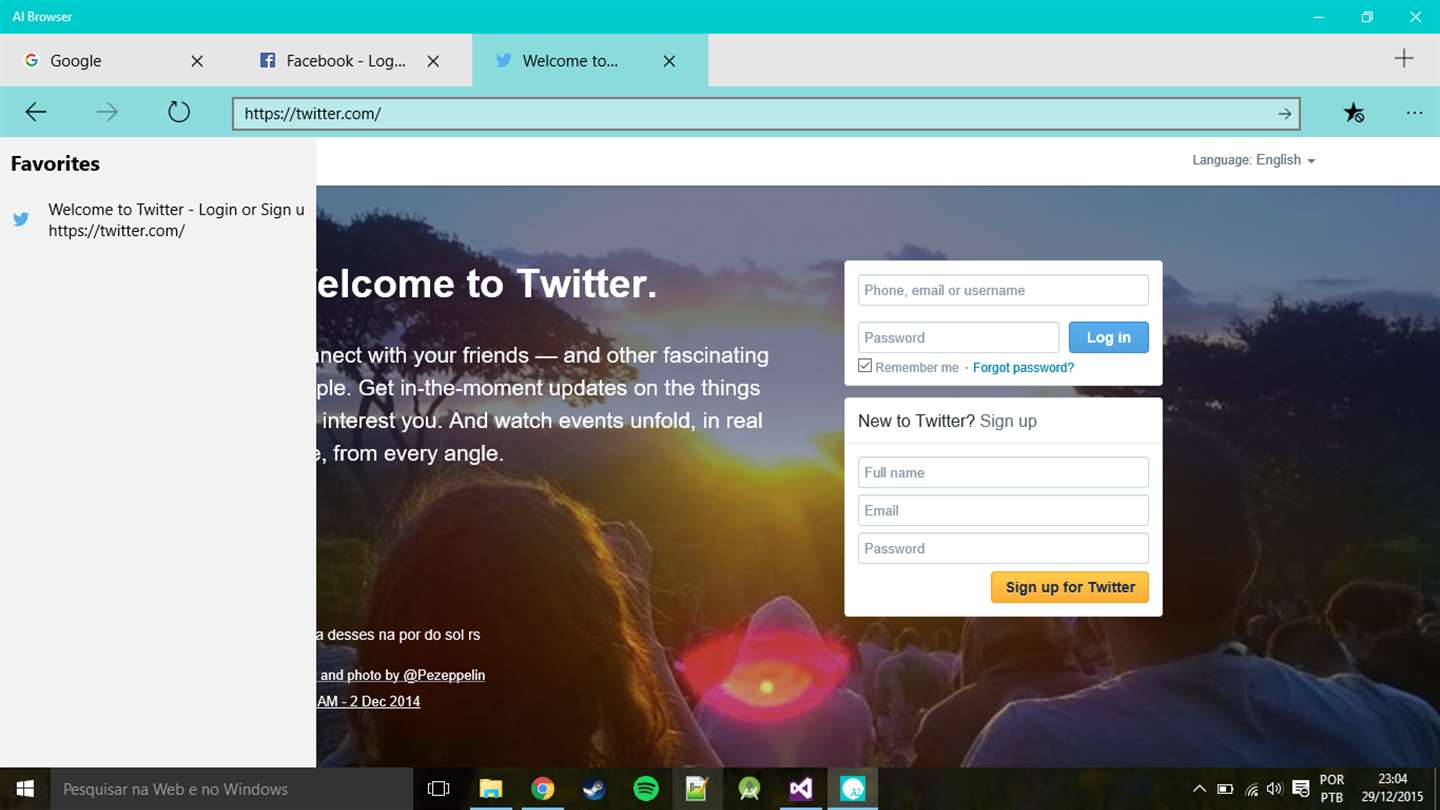Select the Welcome to... Twitter tab

(x=590, y=61)
